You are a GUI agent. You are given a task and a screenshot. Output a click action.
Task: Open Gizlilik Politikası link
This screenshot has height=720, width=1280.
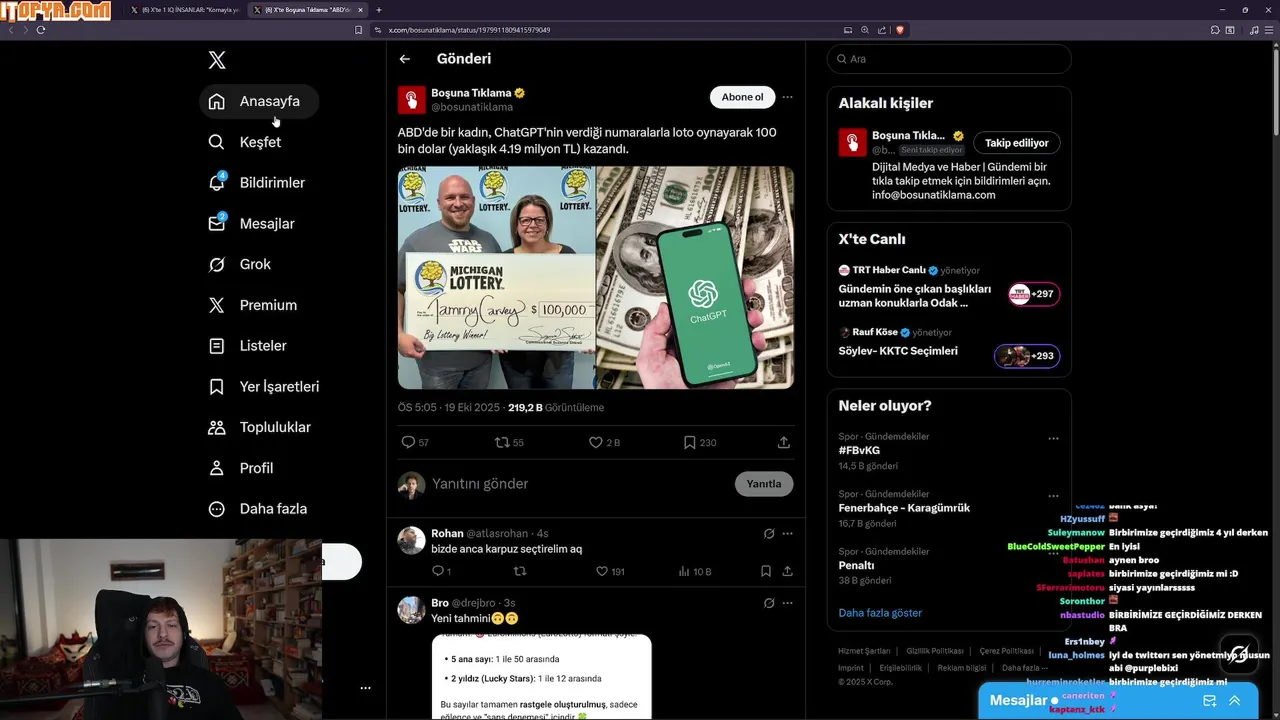click(935, 651)
